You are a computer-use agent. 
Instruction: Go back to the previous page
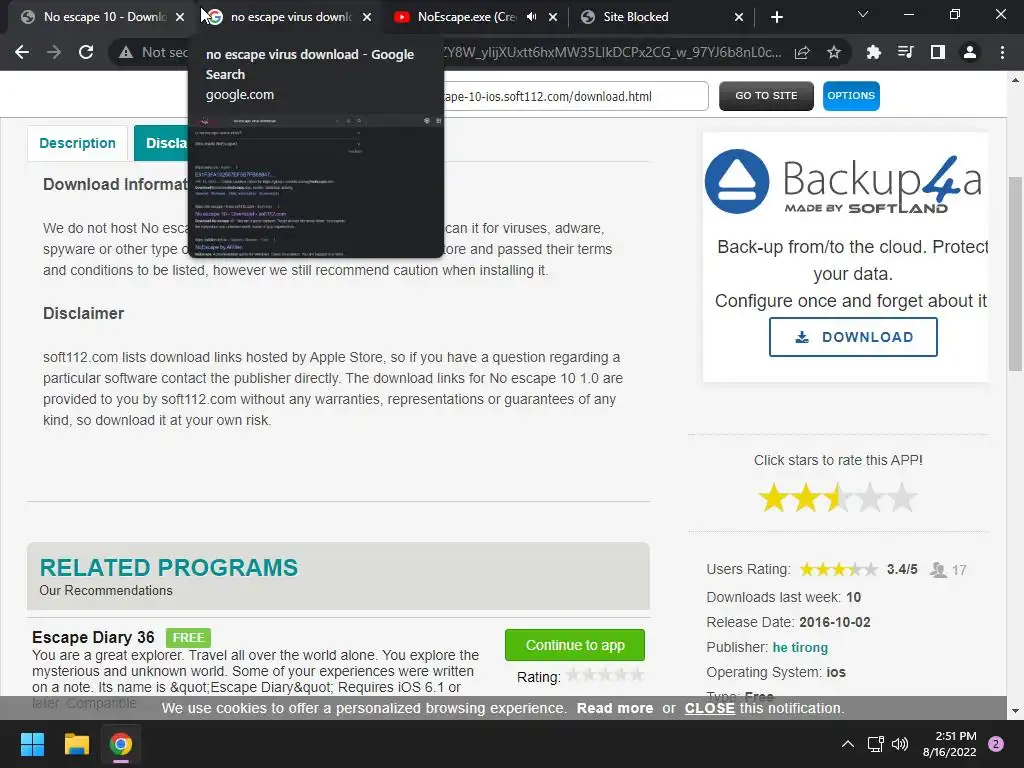[x=22, y=52]
